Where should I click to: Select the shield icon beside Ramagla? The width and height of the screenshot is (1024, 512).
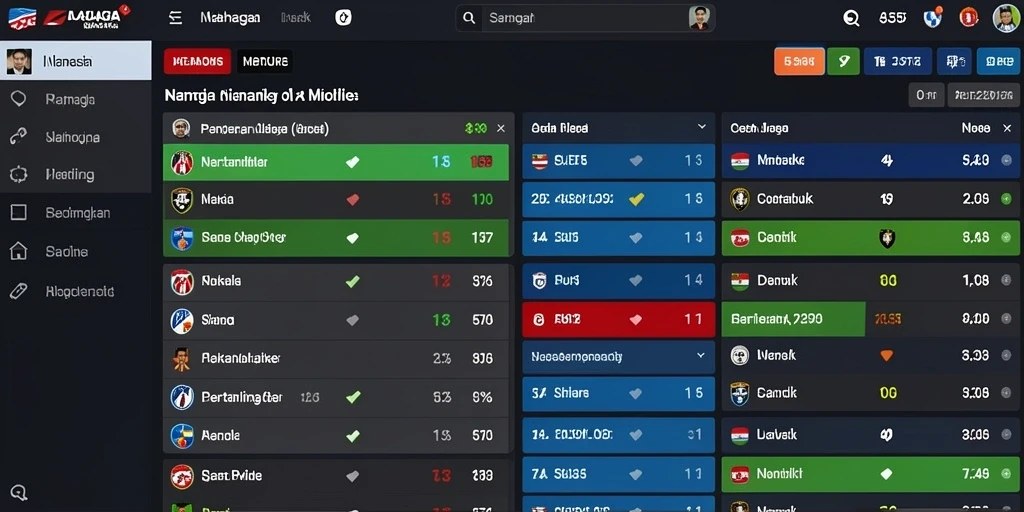click(18, 99)
